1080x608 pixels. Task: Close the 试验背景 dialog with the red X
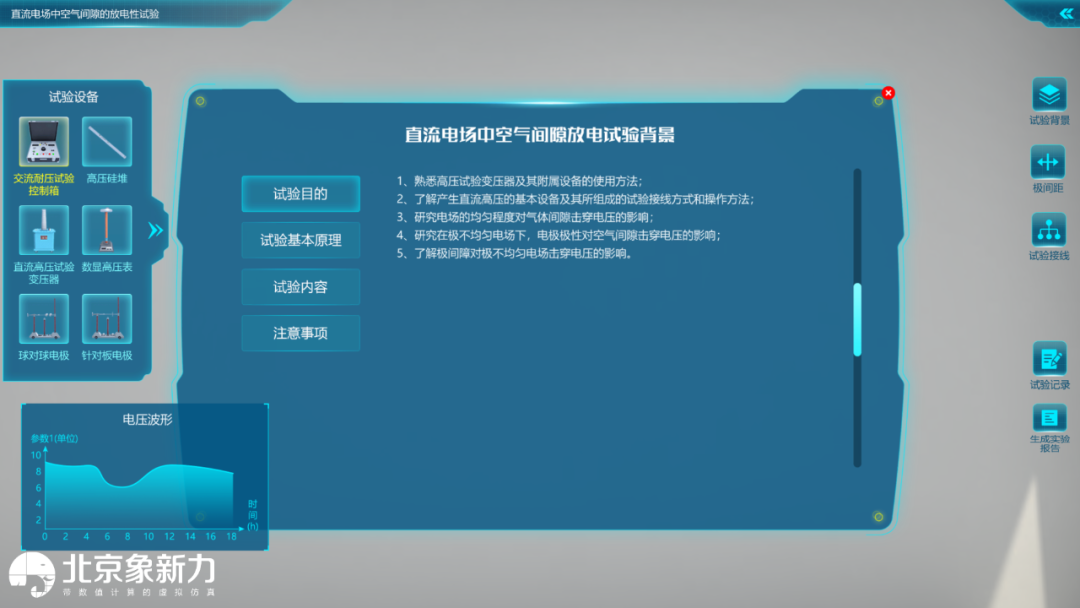point(888,93)
